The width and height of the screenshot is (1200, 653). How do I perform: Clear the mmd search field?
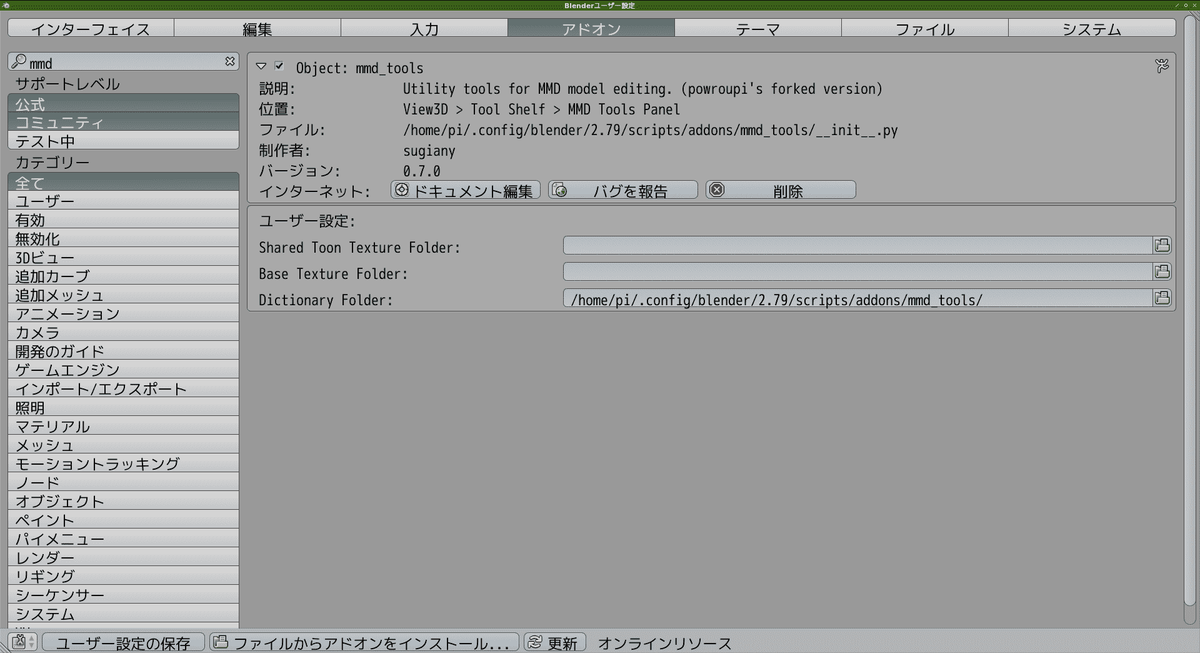(x=229, y=62)
